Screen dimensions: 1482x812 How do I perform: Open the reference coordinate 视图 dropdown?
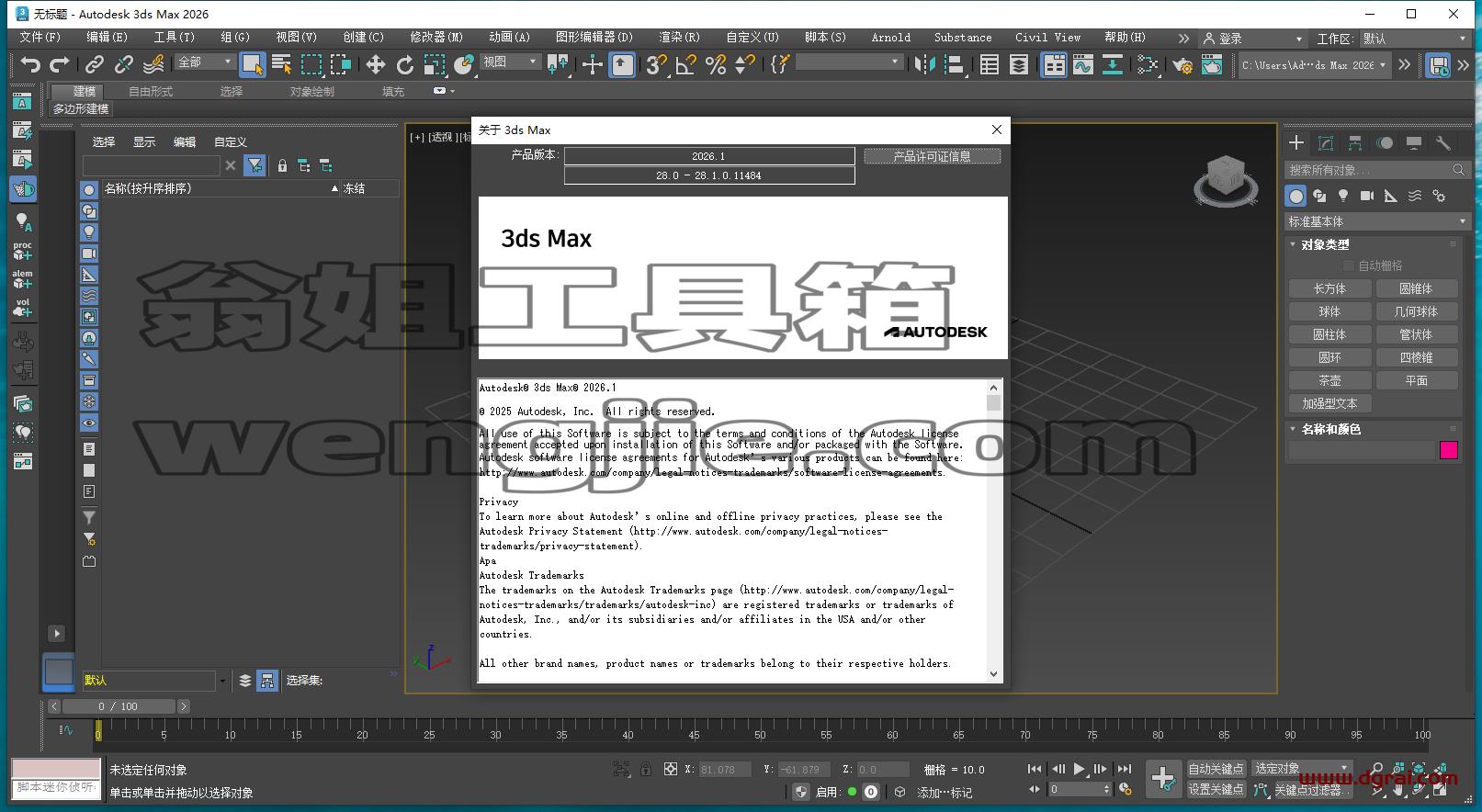[x=510, y=62]
